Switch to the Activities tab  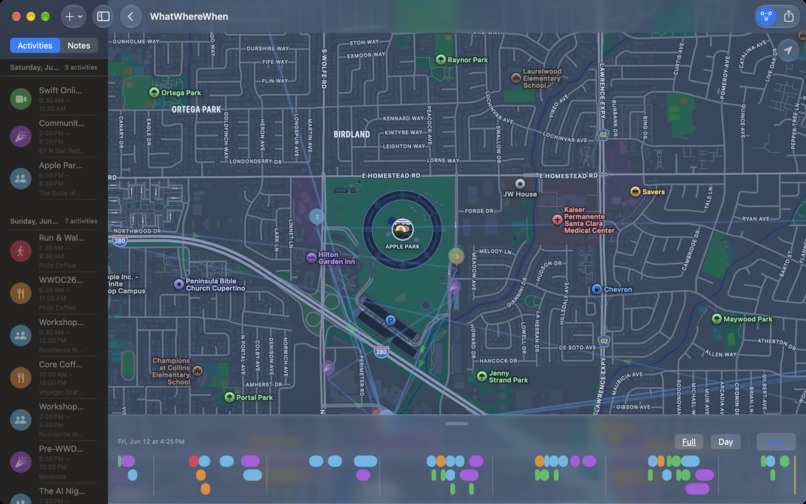pyautogui.click(x=35, y=45)
